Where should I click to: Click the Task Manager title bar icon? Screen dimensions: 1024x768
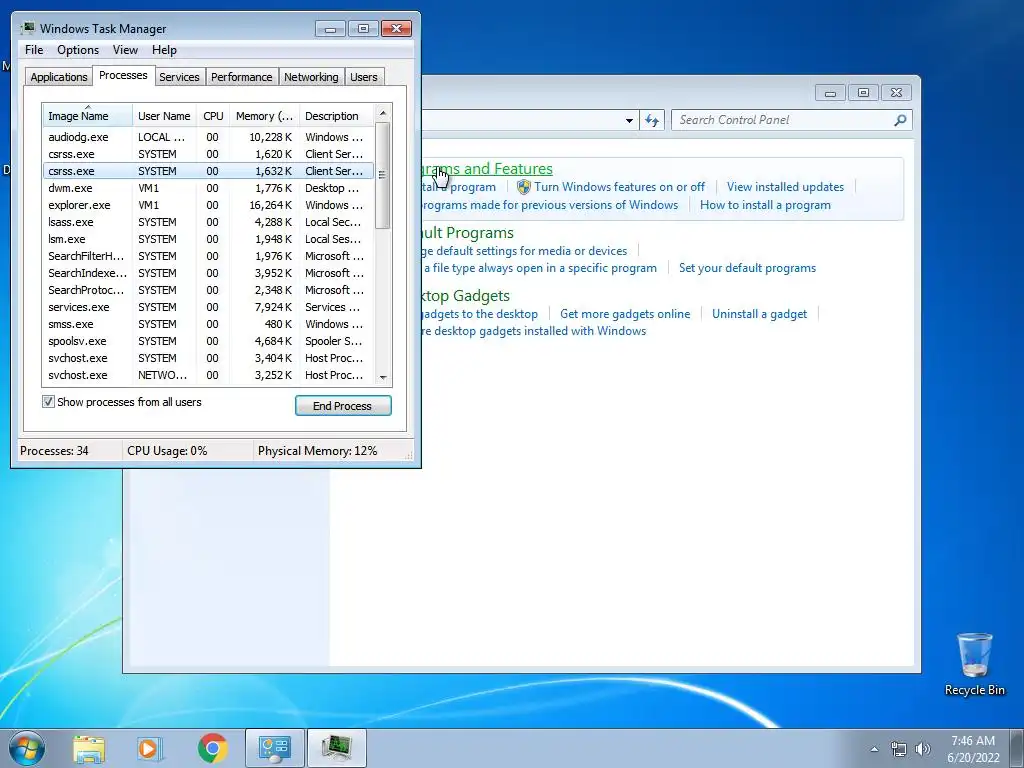click(x=27, y=28)
